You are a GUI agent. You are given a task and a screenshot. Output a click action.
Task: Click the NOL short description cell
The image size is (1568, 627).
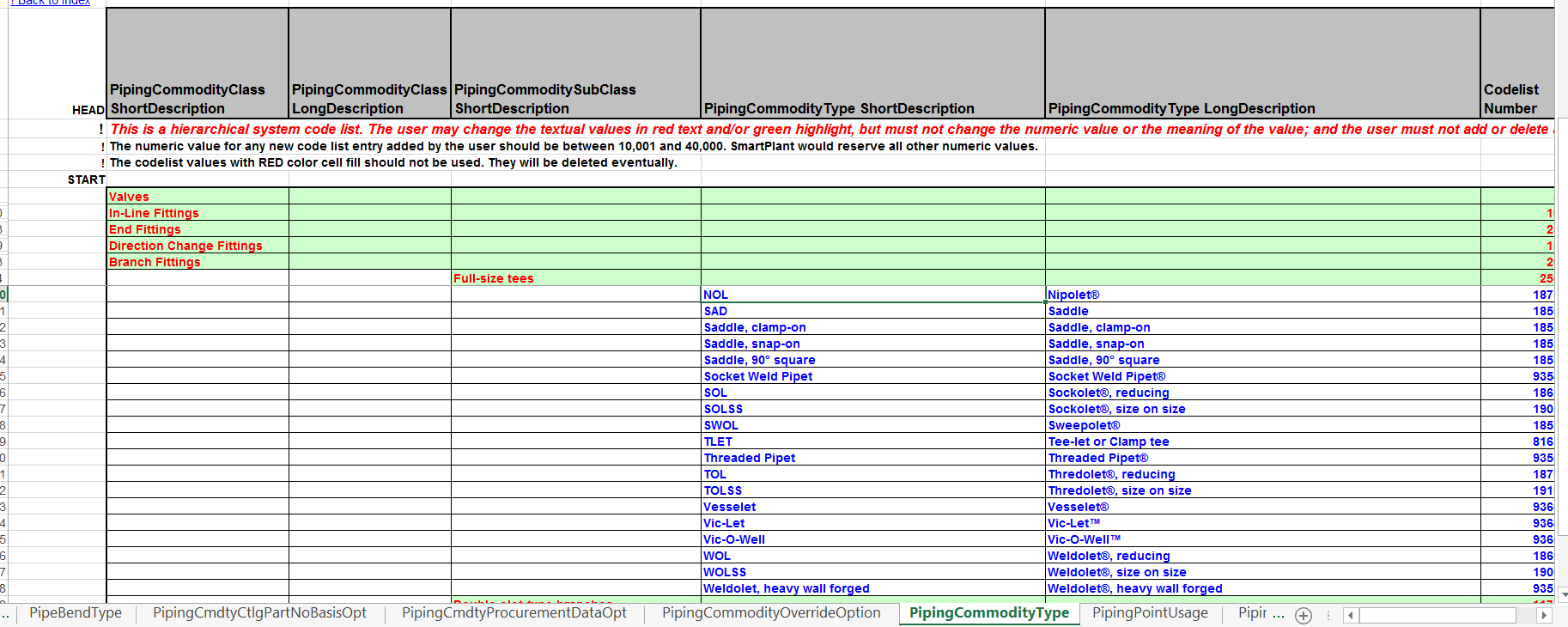click(873, 295)
